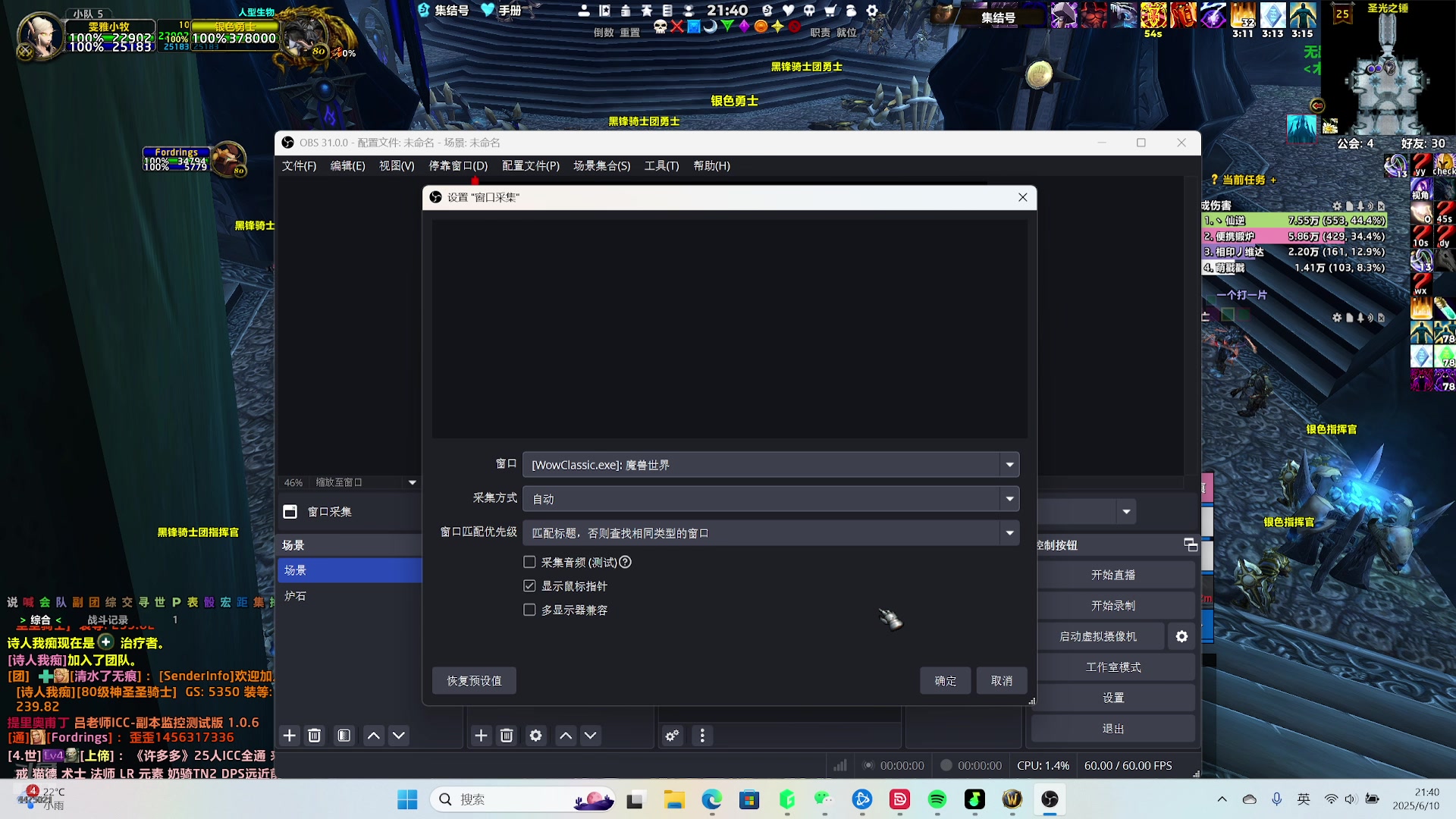Open the 文件(F) menu in OBS
This screenshot has width=1456, height=819.
(x=299, y=165)
